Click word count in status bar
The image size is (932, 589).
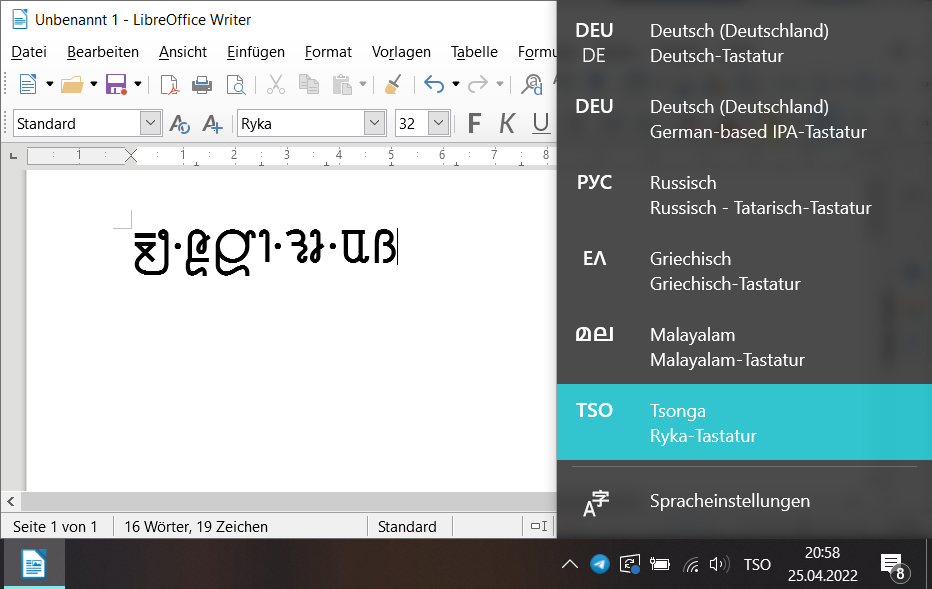pos(195,527)
